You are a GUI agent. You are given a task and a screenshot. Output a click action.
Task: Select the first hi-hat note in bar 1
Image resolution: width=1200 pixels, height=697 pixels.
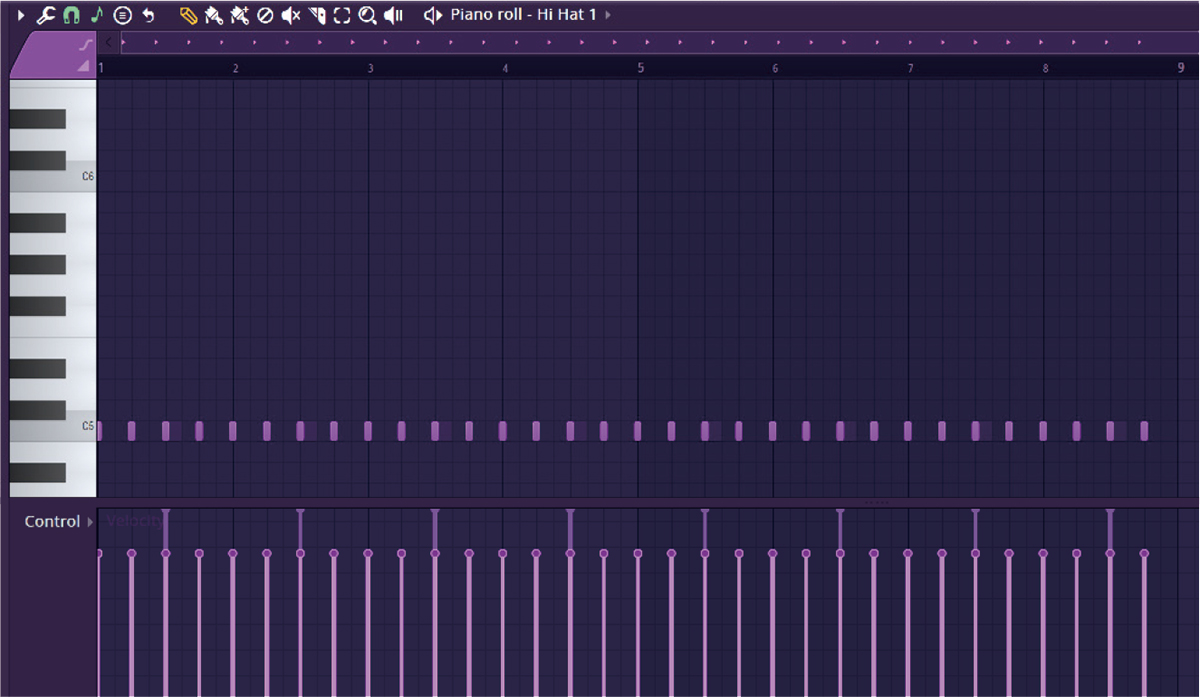100,431
